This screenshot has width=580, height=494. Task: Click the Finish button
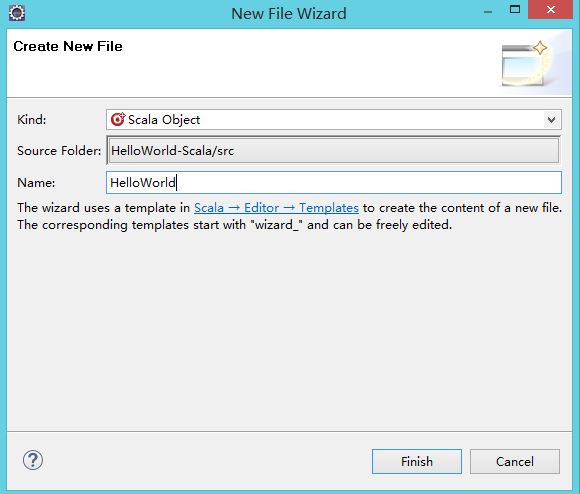click(x=417, y=461)
